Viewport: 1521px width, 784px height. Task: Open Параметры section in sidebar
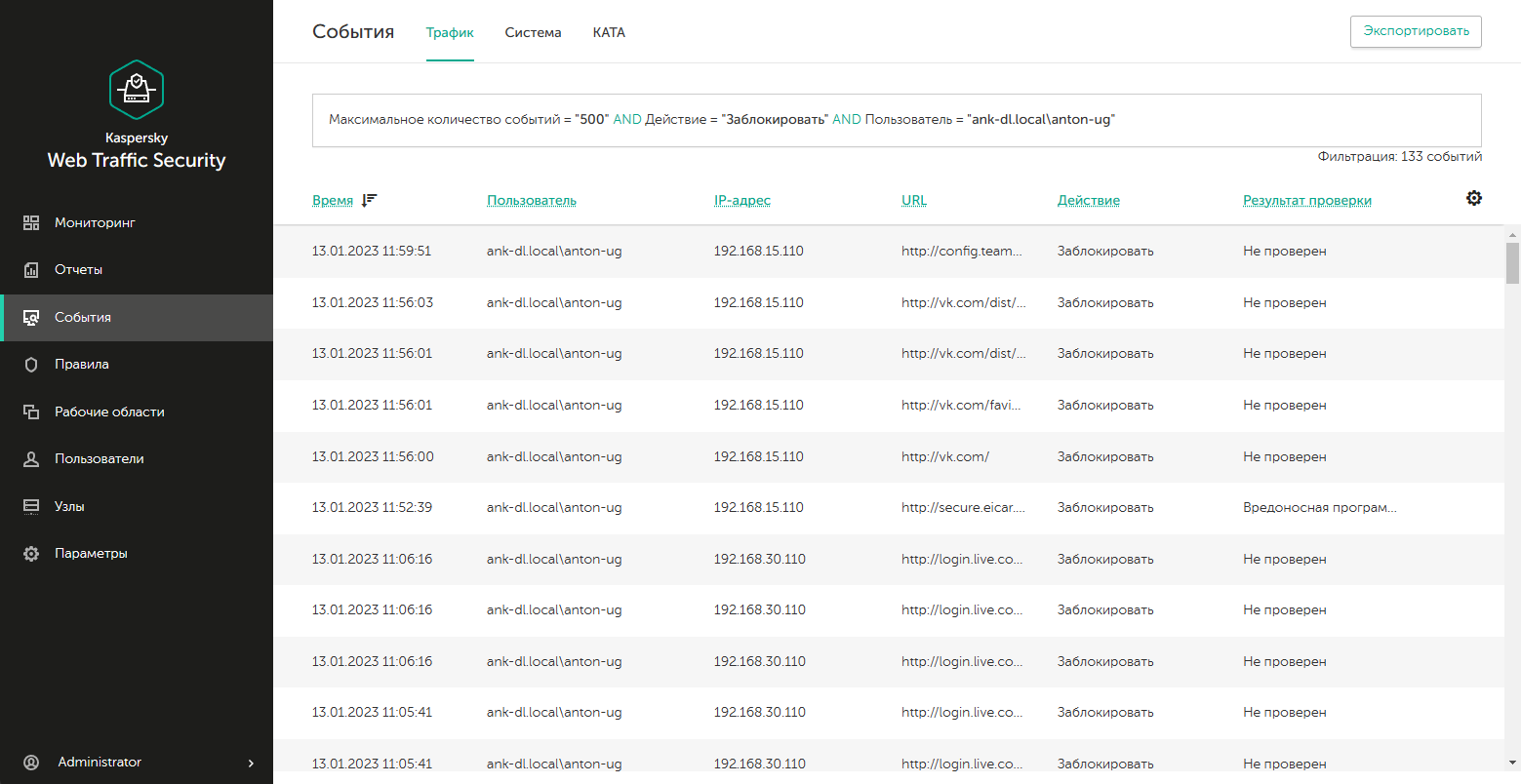point(137,554)
